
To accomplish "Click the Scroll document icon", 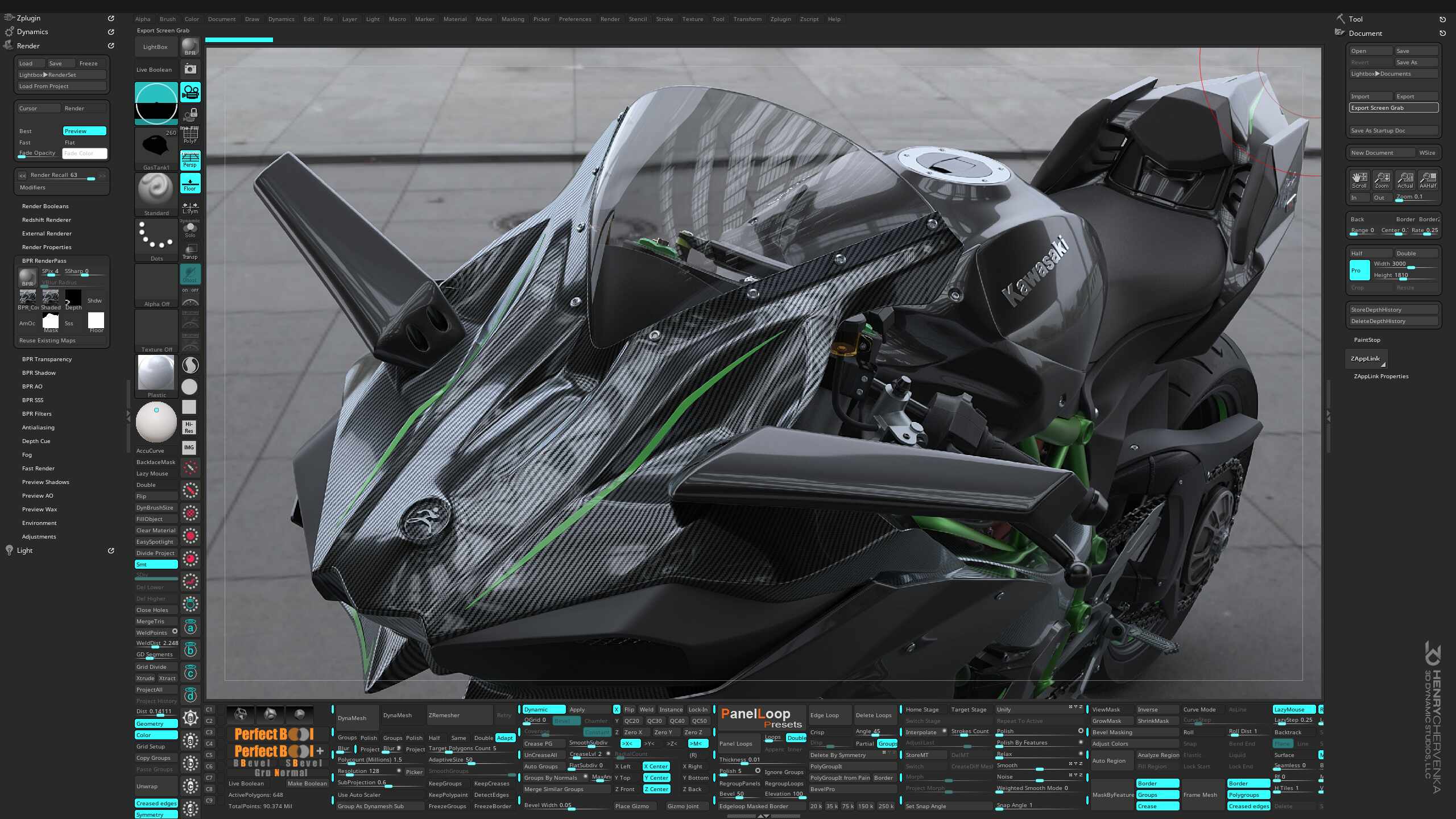I will (x=1359, y=180).
